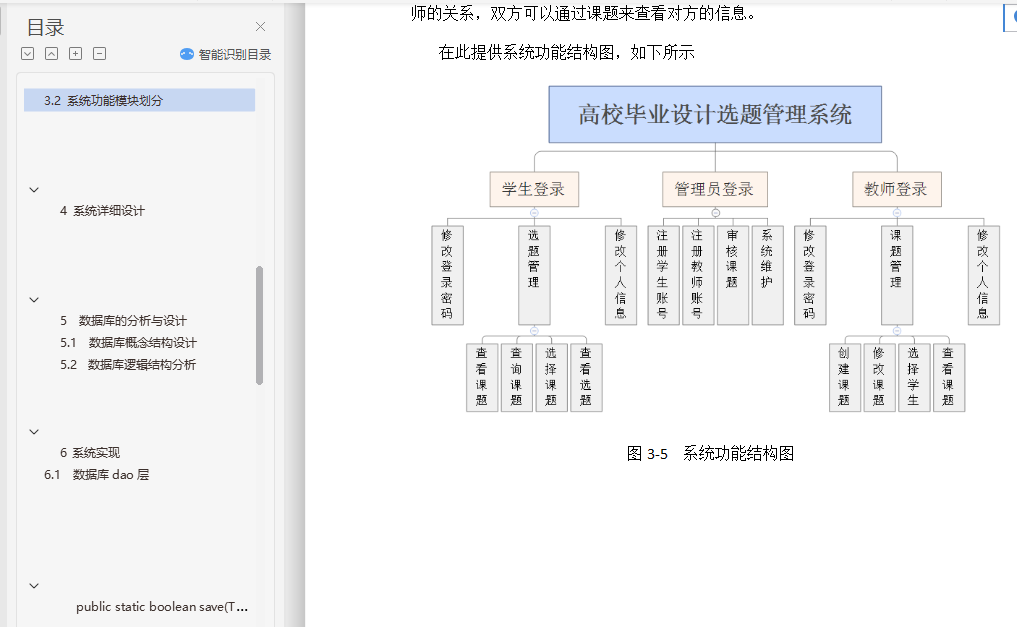Click the 智能识别目录 button
Screen dimensions: 1017x627
[x=226, y=54]
